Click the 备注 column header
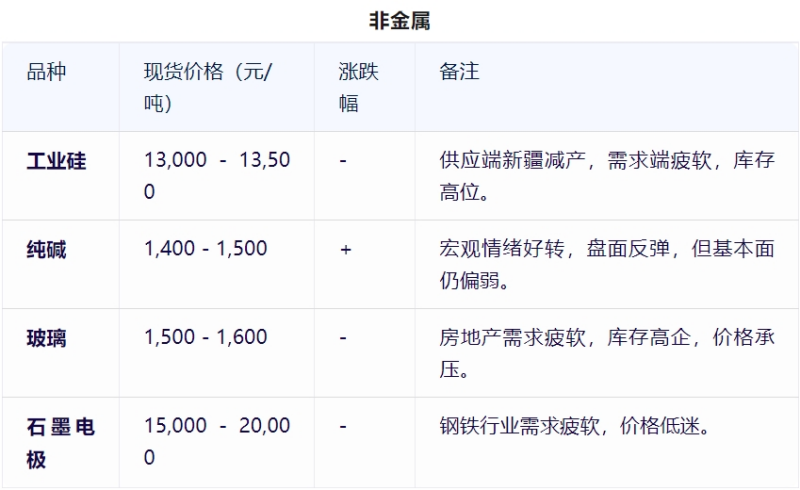This screenshot has width=800, height=490. pos(459,72)
